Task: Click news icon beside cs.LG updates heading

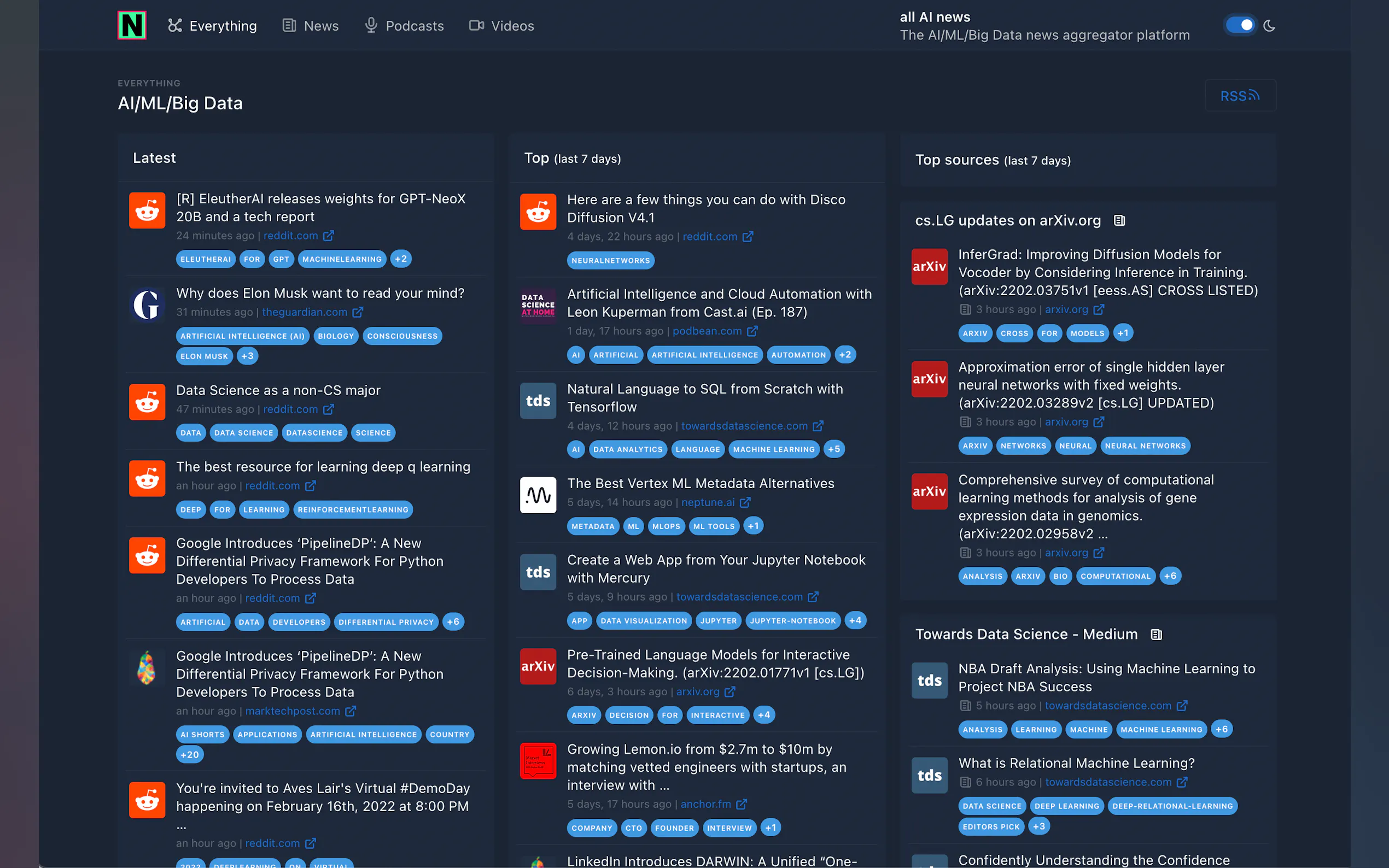Action: pyautogui.click(x=1119, y=220)
